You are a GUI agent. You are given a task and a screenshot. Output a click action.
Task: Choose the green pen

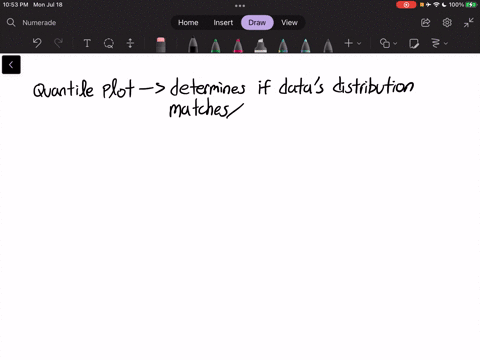pos(216,45)
